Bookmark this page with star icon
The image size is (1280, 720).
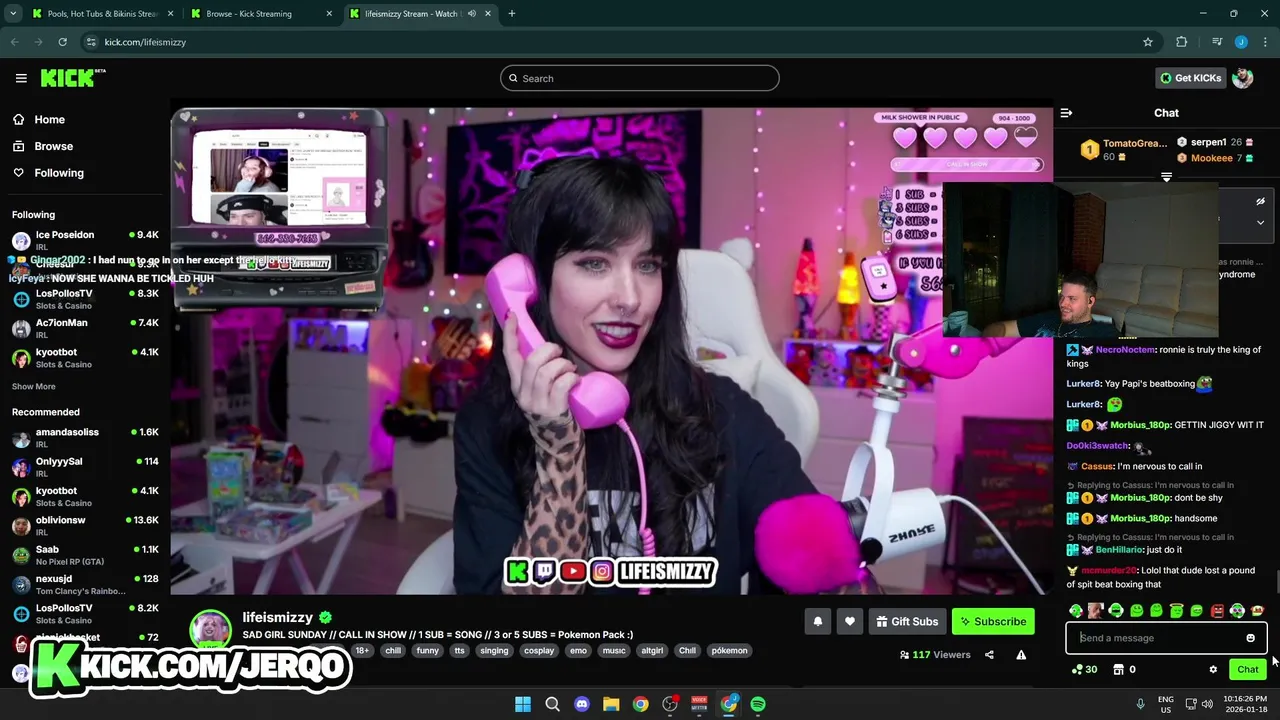tap(1148, 42)
